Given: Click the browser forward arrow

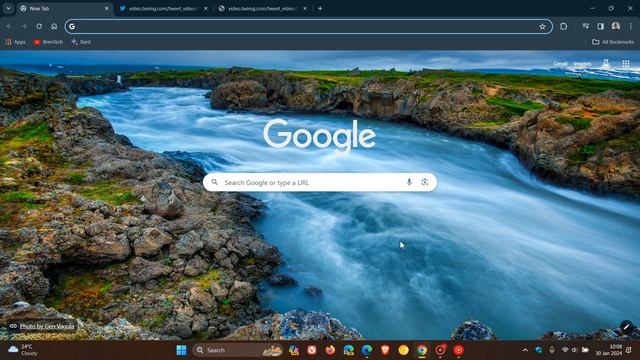Looking at the screenshot, I should coord(24,27).
